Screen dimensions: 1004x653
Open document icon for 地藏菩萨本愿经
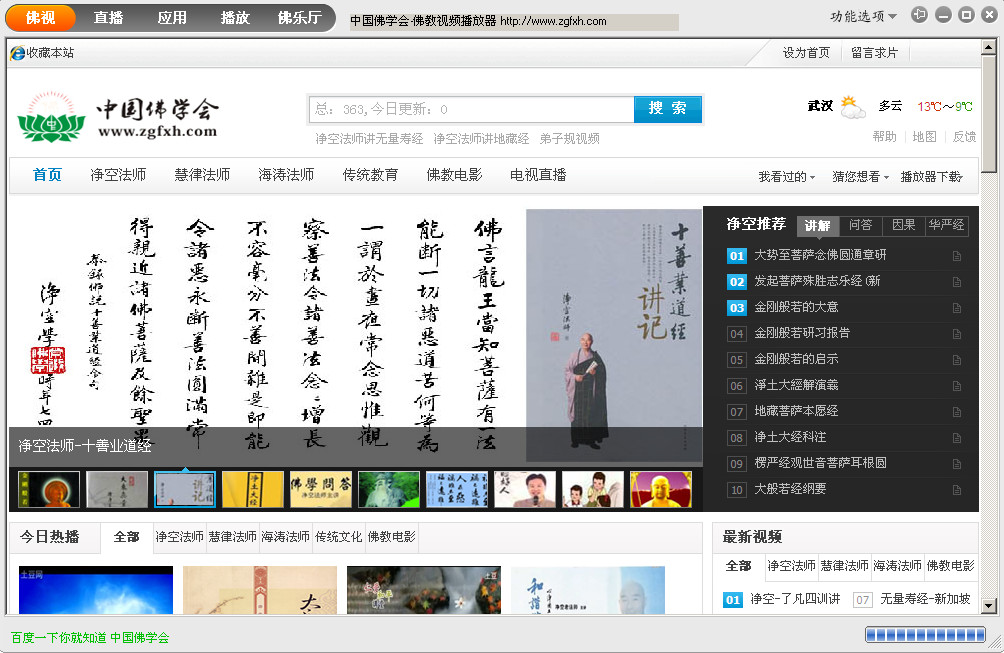tap(957, 412)
